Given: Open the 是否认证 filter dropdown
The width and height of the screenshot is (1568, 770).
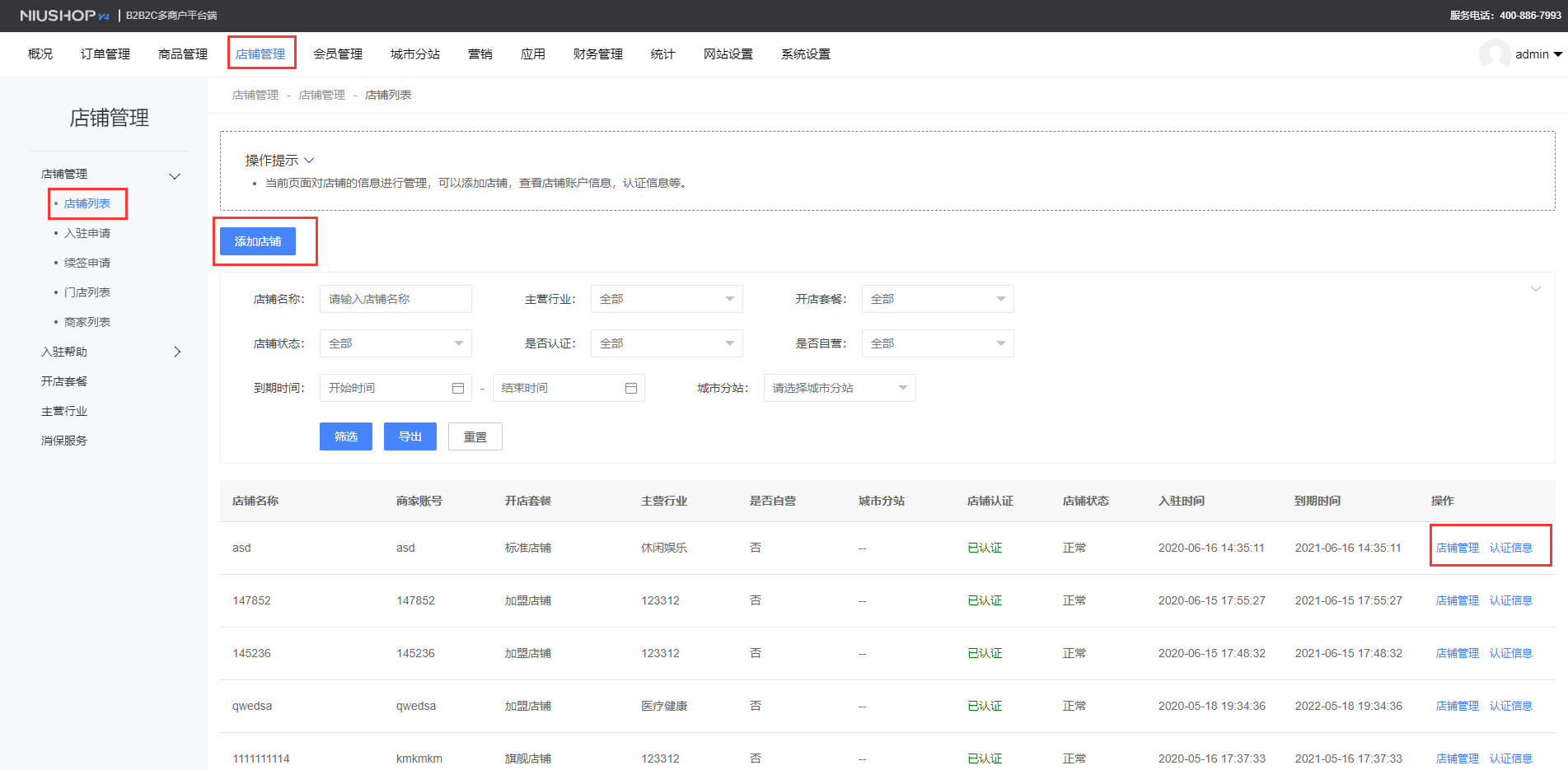Looking at the screenshot, I should pyautogui.click(x=667, y=343).
